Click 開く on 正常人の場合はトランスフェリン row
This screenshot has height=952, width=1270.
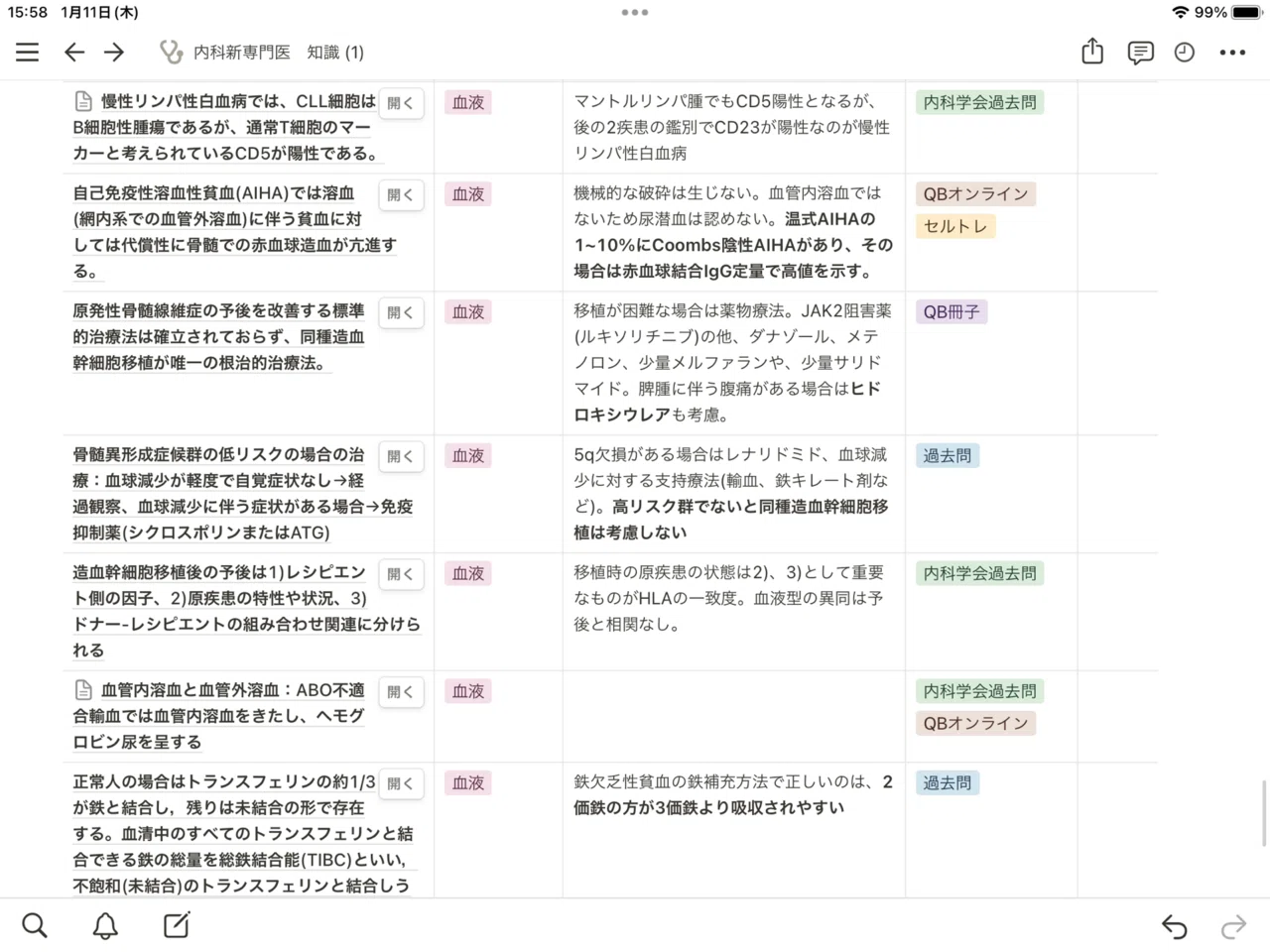(401, 783)
